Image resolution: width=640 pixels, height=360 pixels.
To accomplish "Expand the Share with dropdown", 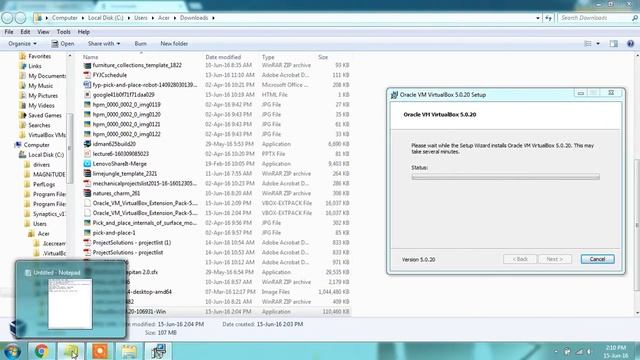I will click(104, 44).
